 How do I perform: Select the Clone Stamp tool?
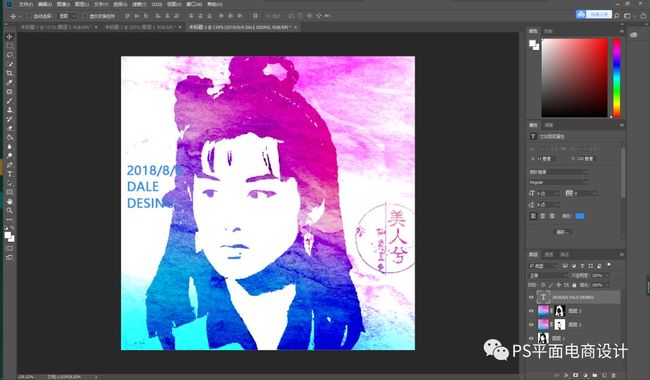pyautogui.click(x=9, y=110)
